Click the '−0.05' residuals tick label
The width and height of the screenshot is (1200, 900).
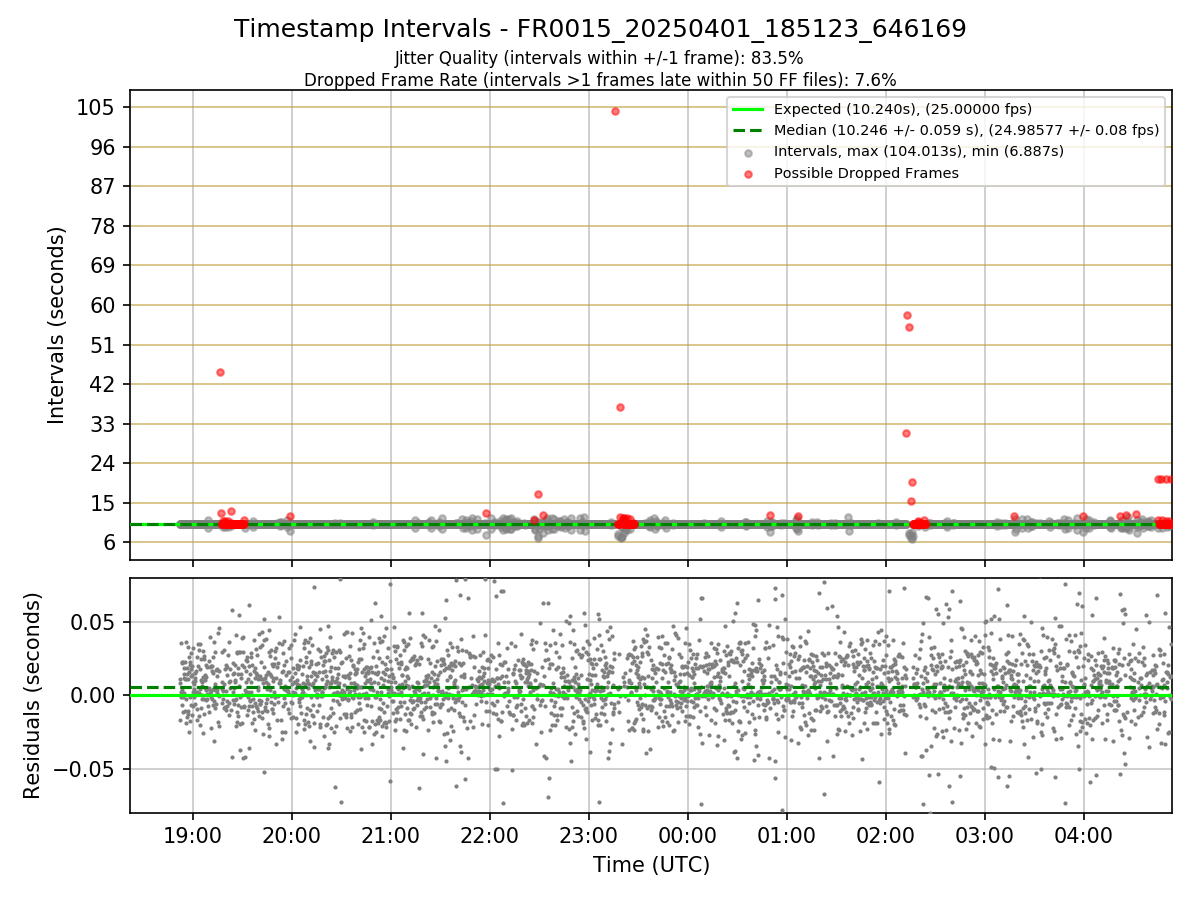tap(86, 769)
